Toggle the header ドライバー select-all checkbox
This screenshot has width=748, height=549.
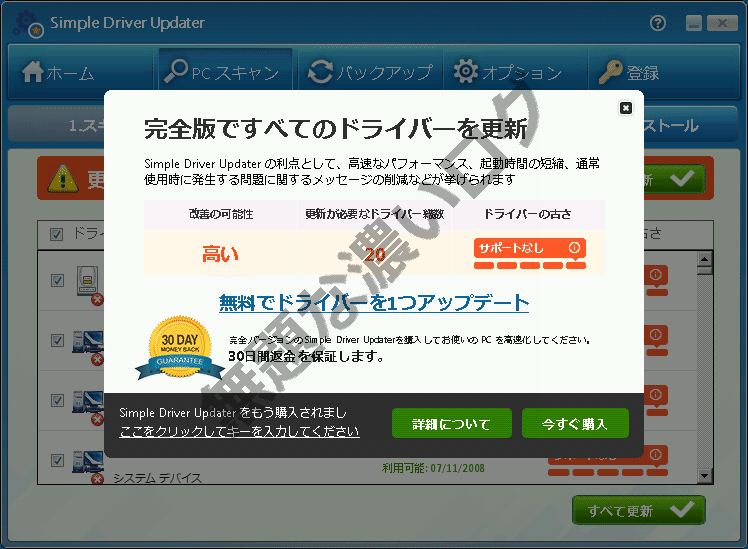(56, 234)
